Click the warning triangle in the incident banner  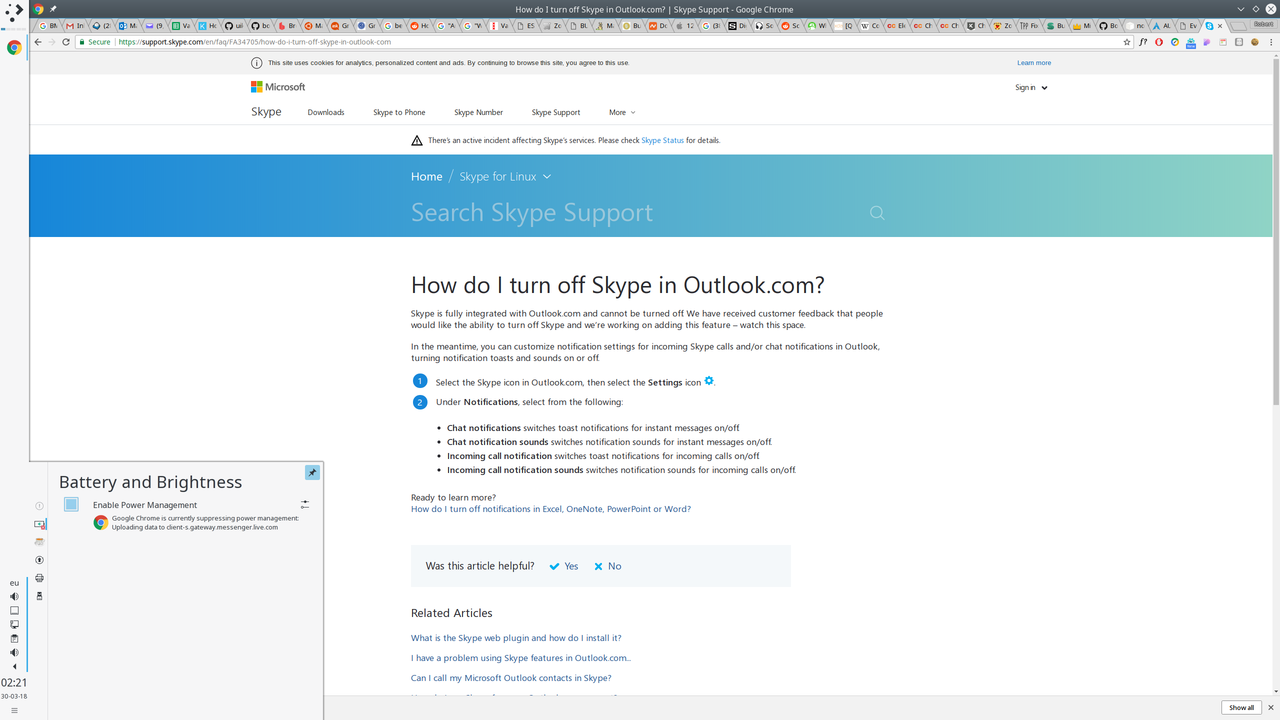click(417, 140)
